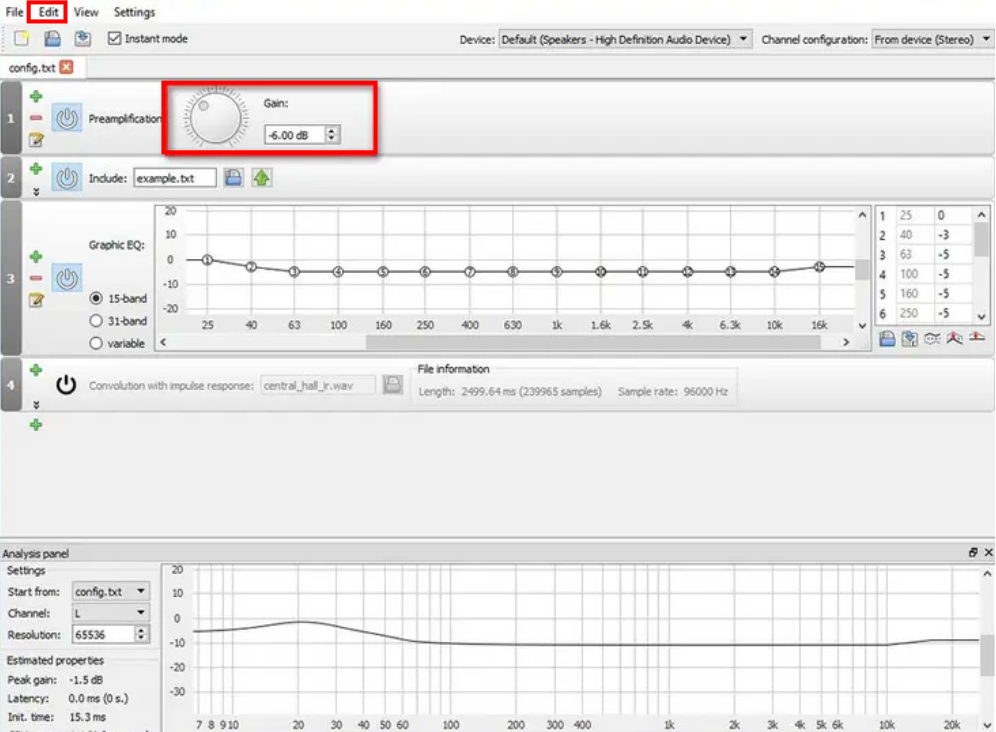Image resolution: width=996 pixels, height=732 pixels.
Task: Open the Device dropdown
Action: (x=626, y=39)
